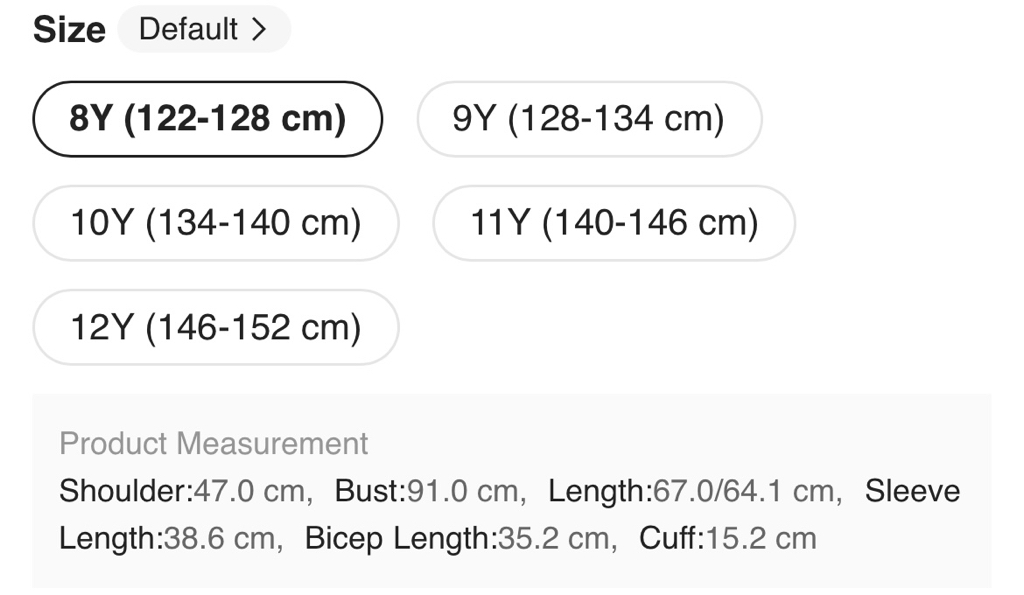This screenshot has height=595, width=1024.
Task: Click the 15.2 cm cuff value
Action: [x=761, y=538]
